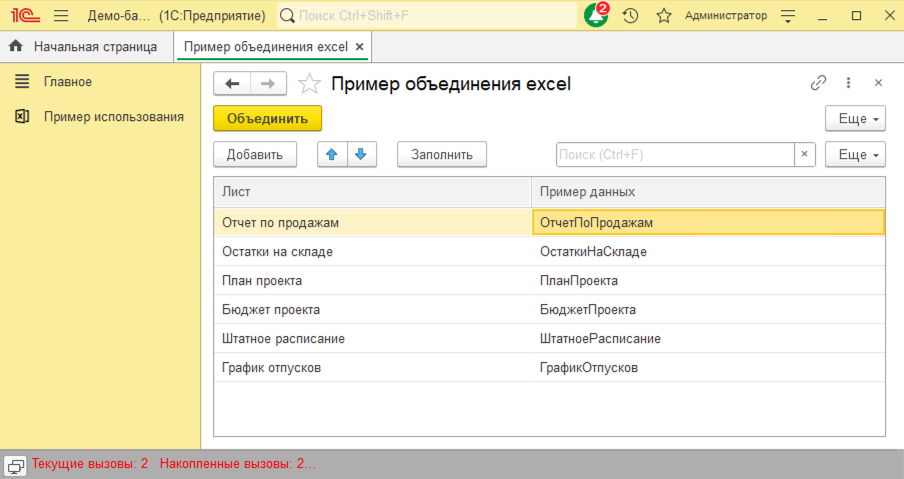This screenshot has width=904, height=479.
Task: Select the Штатное расписание row
Action: click(x=549, y=338)
